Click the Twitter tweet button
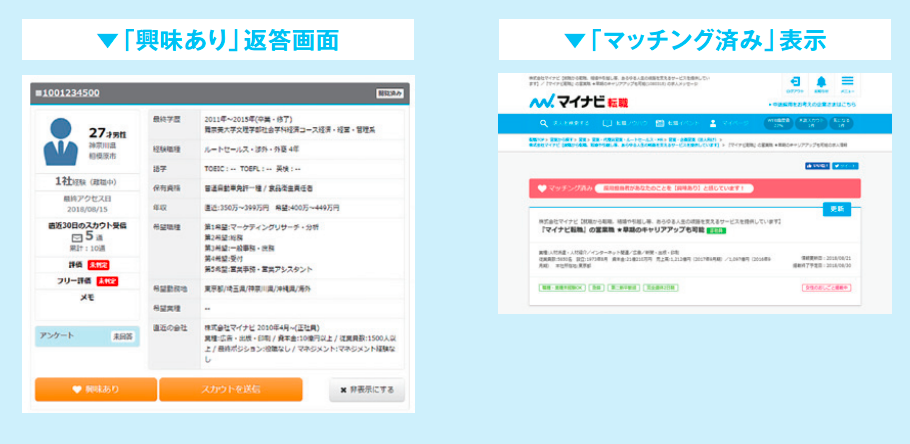 [x=846, y=166]
